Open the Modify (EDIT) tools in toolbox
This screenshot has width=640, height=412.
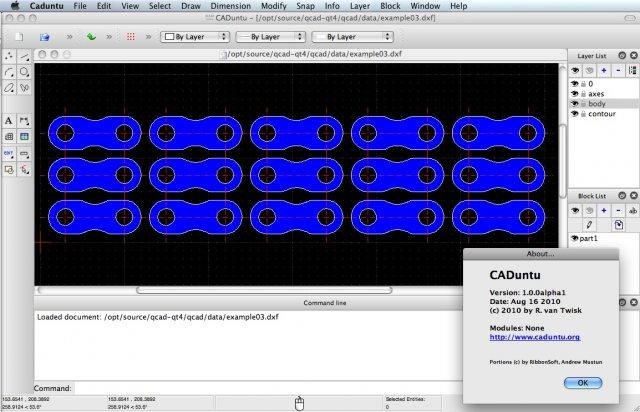tap(9, 154)
